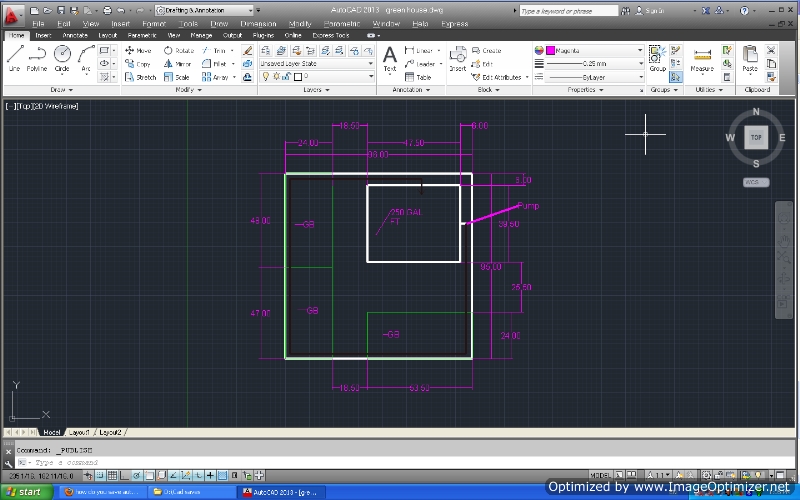Screen dimensions: 800x500
Task: Activate the Trim command
Action: (x=214, y=50)
